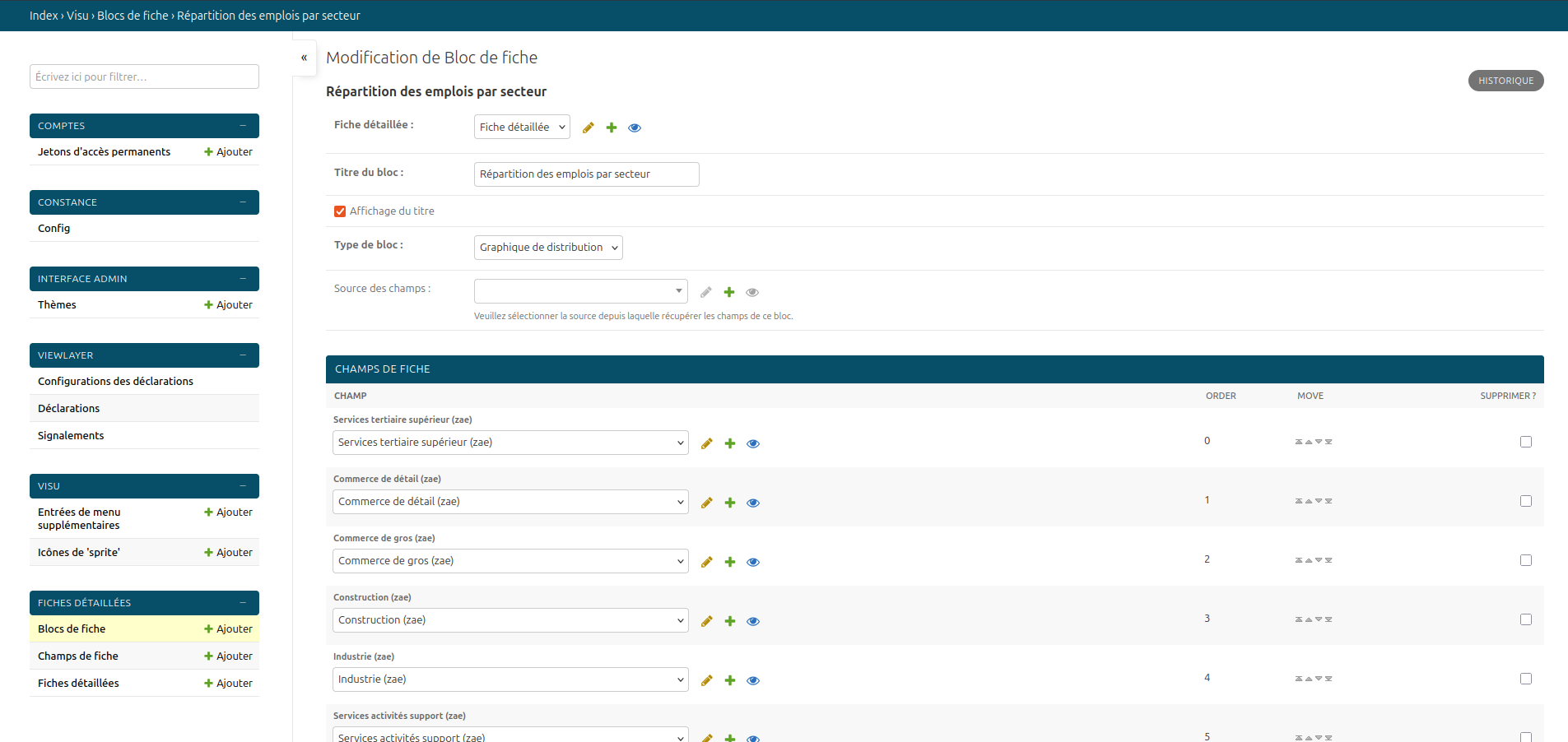This screenshot has width=1568, height=742.
Task: Move Services tertiaire supérieur row to bottom
Action: pos(1328,442)
